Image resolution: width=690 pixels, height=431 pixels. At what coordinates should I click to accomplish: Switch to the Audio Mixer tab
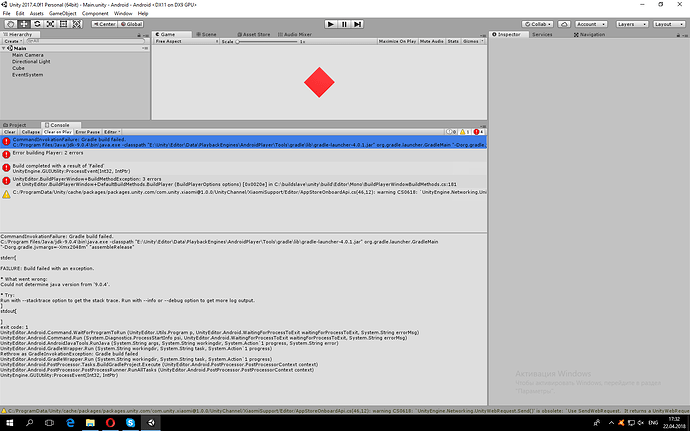click(x=295, y=34)
